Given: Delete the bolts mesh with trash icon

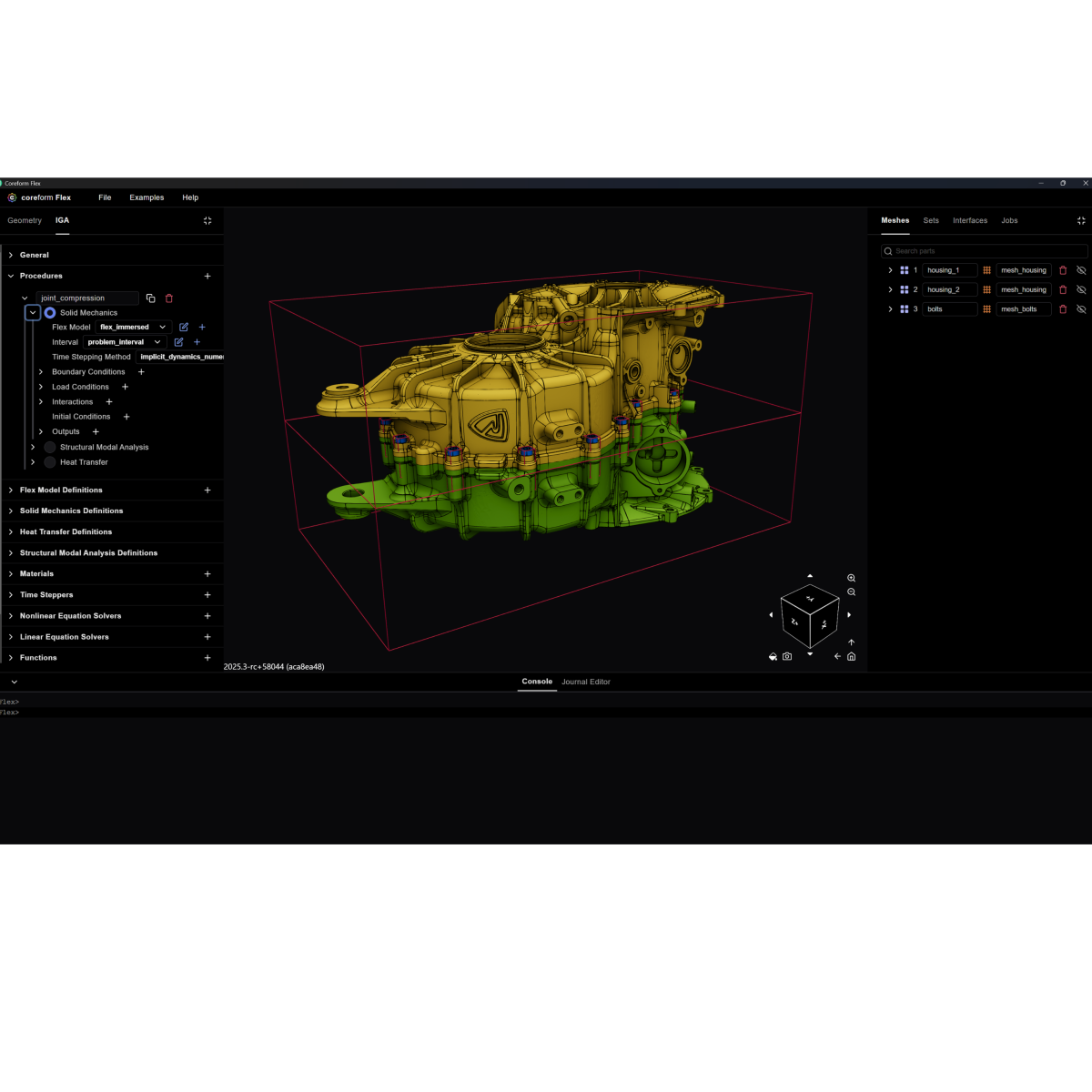Looking at the screenshot, I should point(1063,309).
